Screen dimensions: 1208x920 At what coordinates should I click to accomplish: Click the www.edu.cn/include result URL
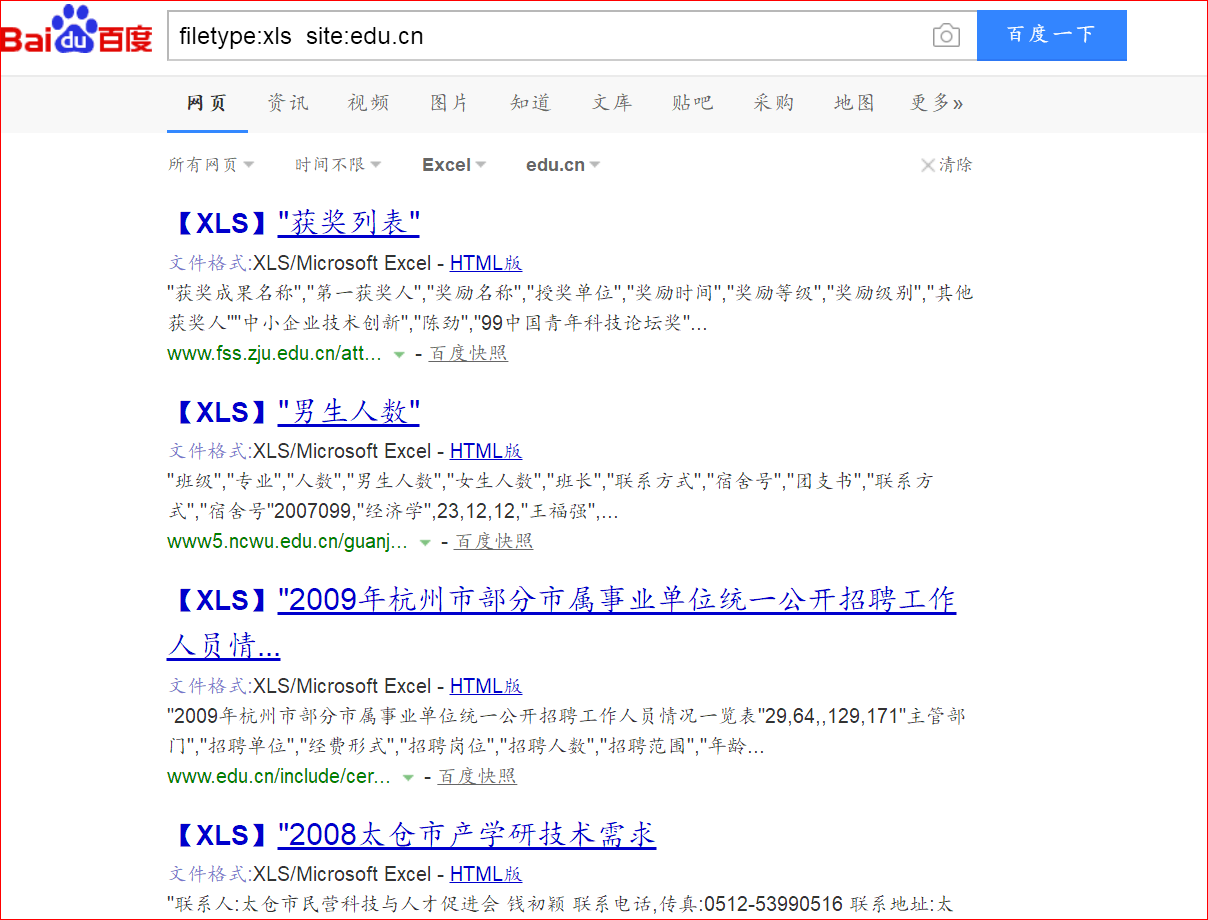point(279,776)
